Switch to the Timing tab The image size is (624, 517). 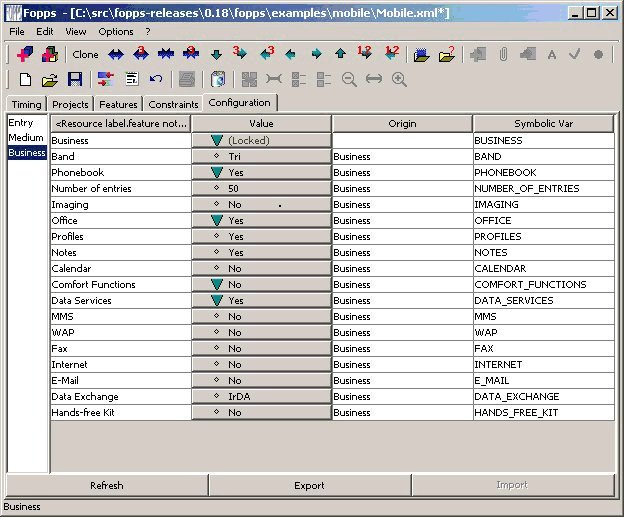[26, 104]
